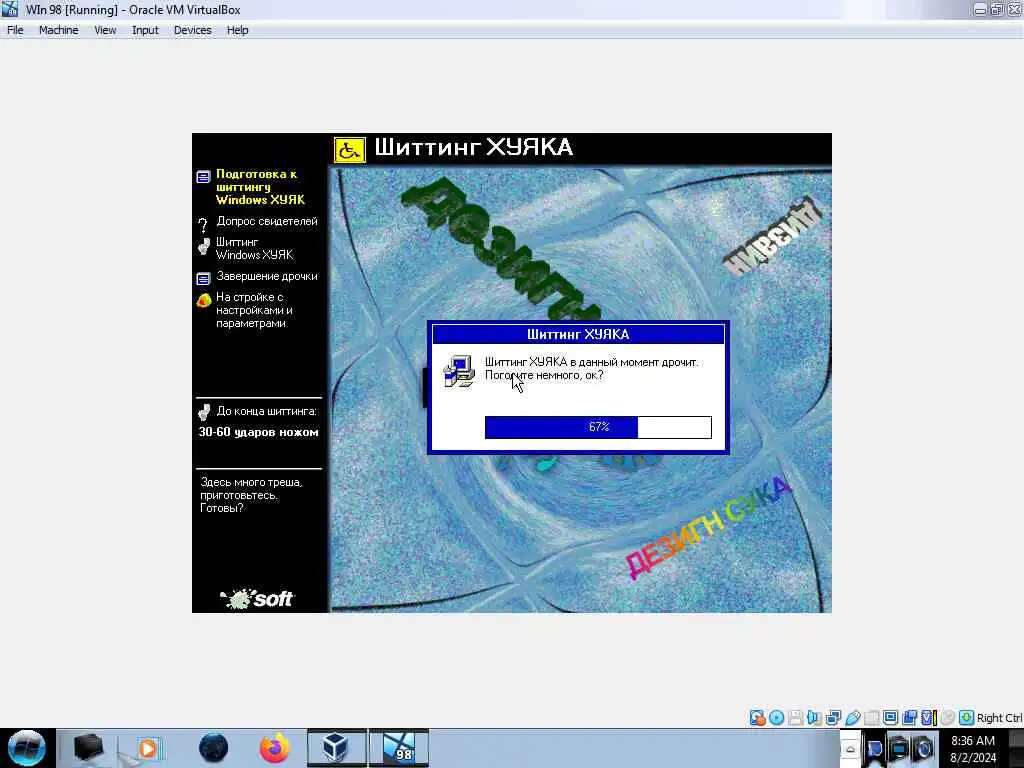Viewport: 1024px width, 768px height.
Task: Click the question mark icon beside Допрос свидетелей
Action: (x=203, y=225)
